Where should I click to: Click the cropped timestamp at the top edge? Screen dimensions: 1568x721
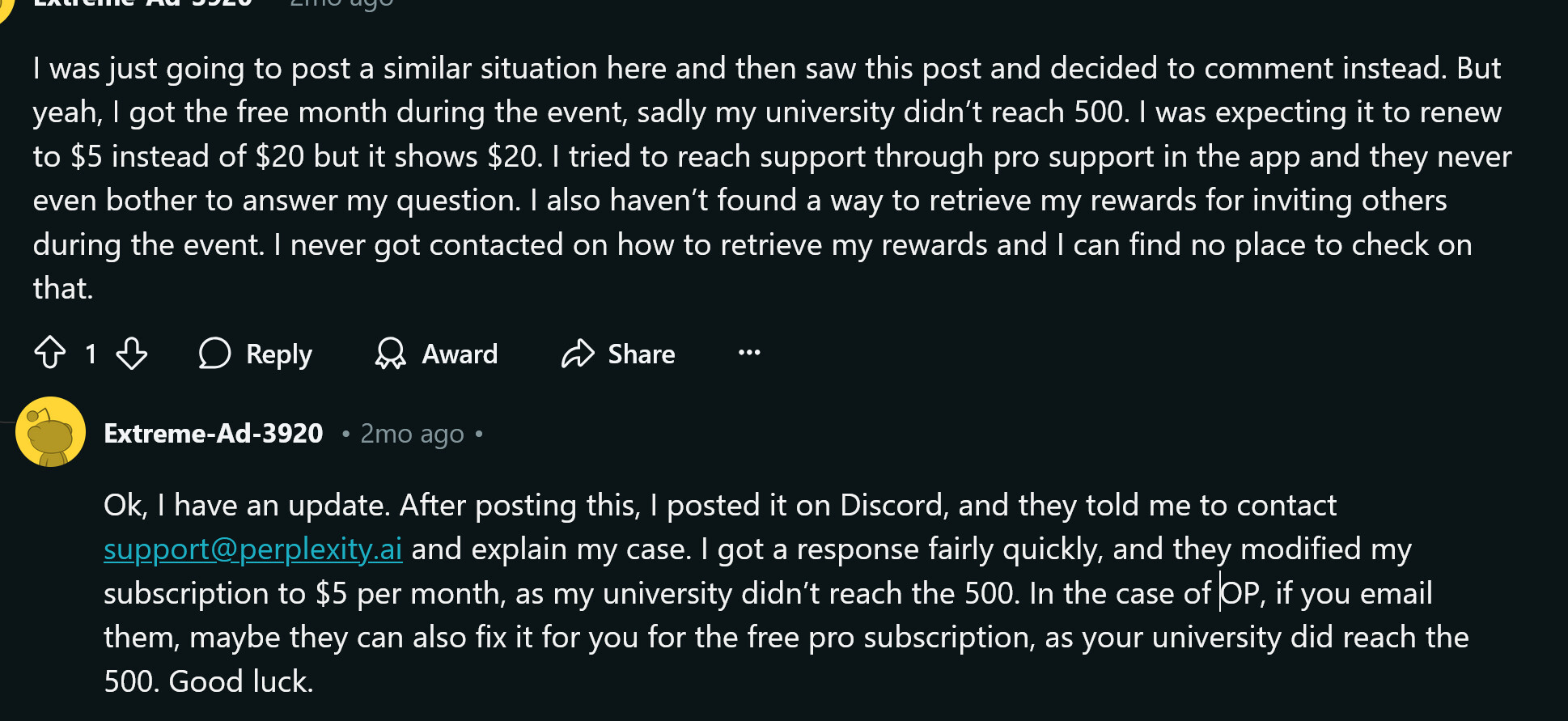point(341,3)
